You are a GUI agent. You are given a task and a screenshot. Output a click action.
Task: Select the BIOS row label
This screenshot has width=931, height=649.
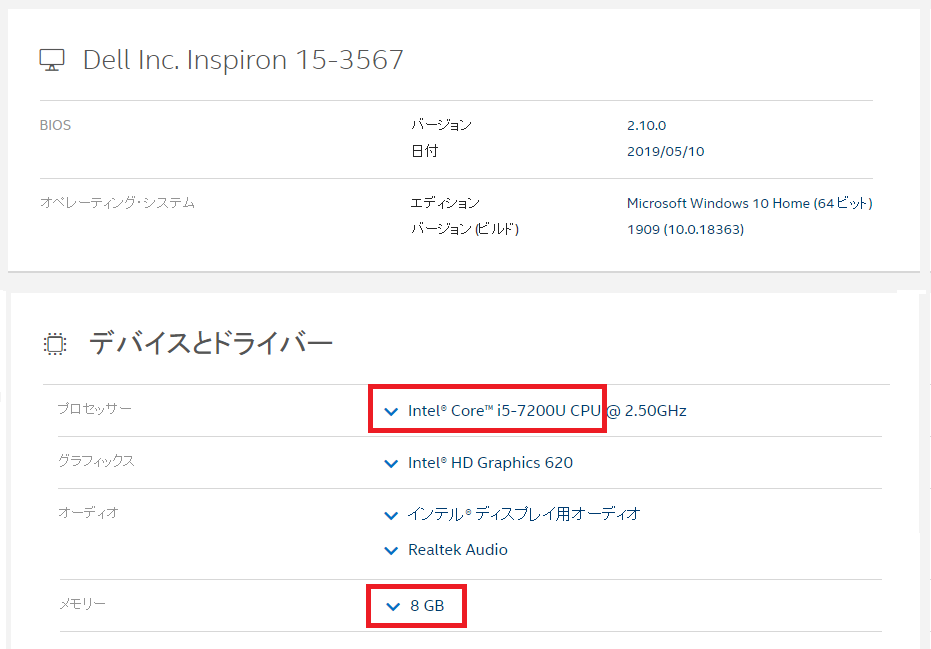55,126
